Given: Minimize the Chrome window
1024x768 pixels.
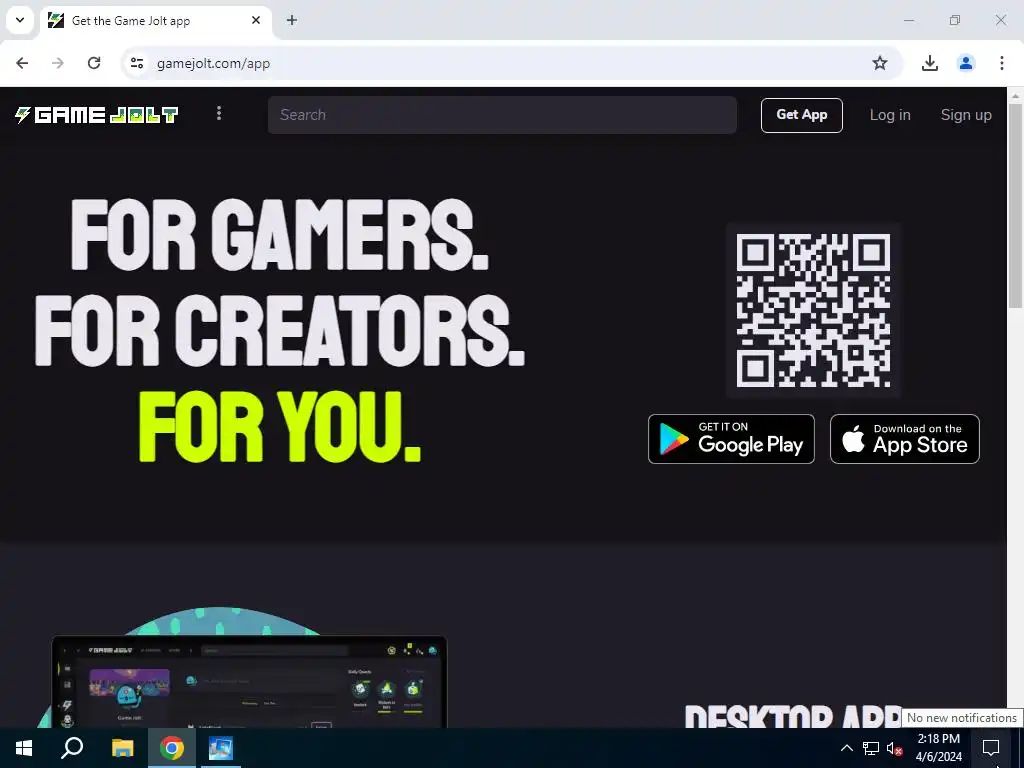Looking at the screenshot, I should click(x=908, y=20).
